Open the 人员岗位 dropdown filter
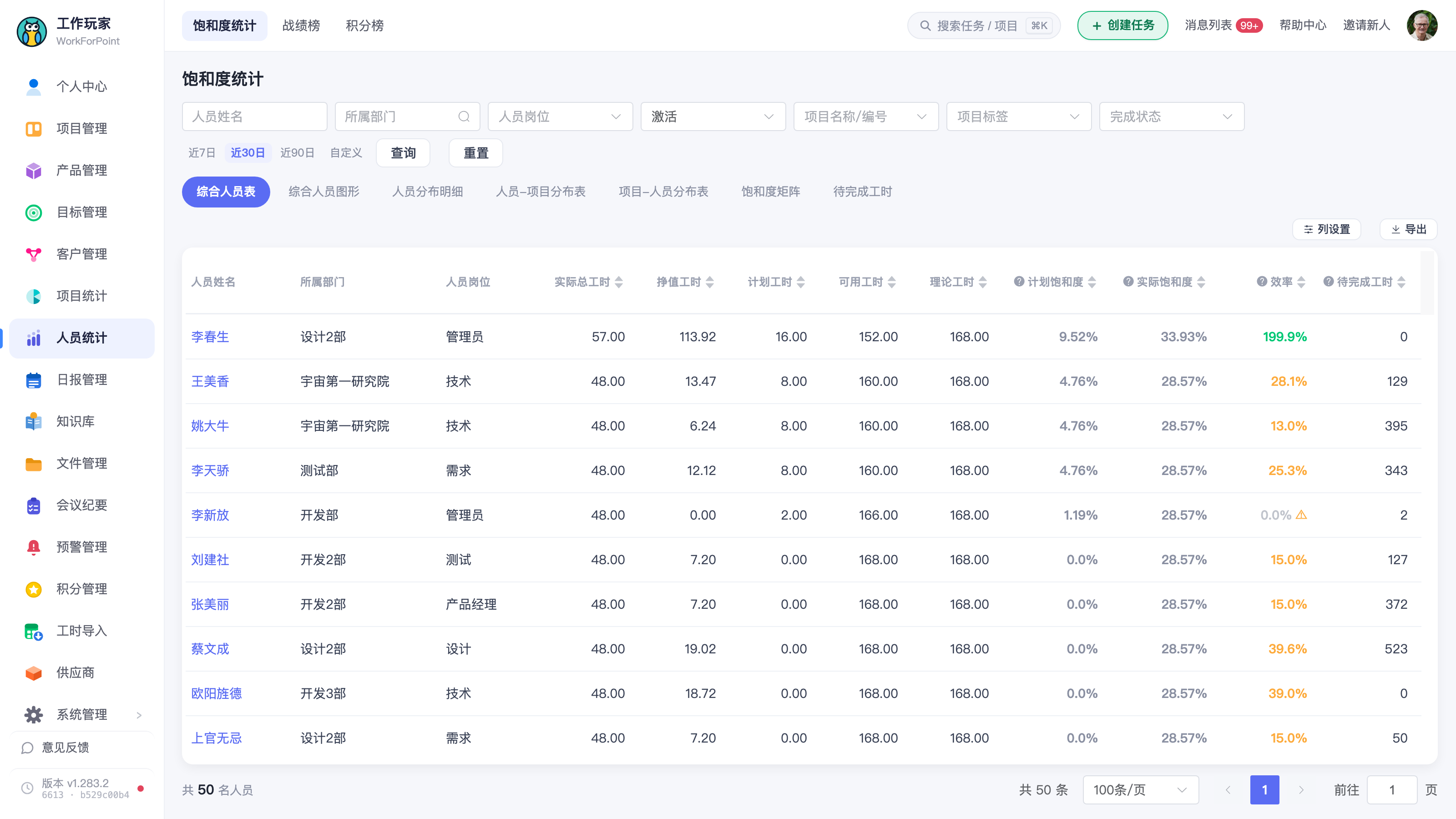This screenshot has width=1456, height=819. click(x=560, y=116)
